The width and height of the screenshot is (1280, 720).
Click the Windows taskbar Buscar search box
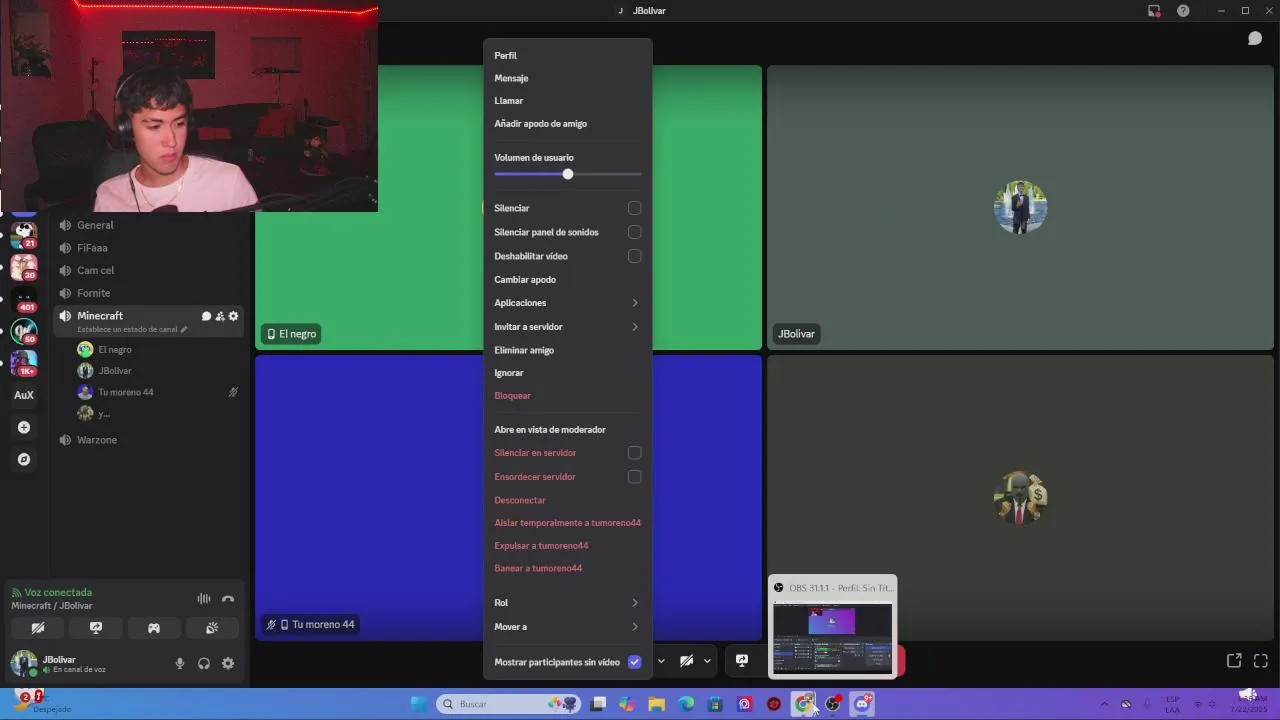pyautogui.click(x=510, y=704)
